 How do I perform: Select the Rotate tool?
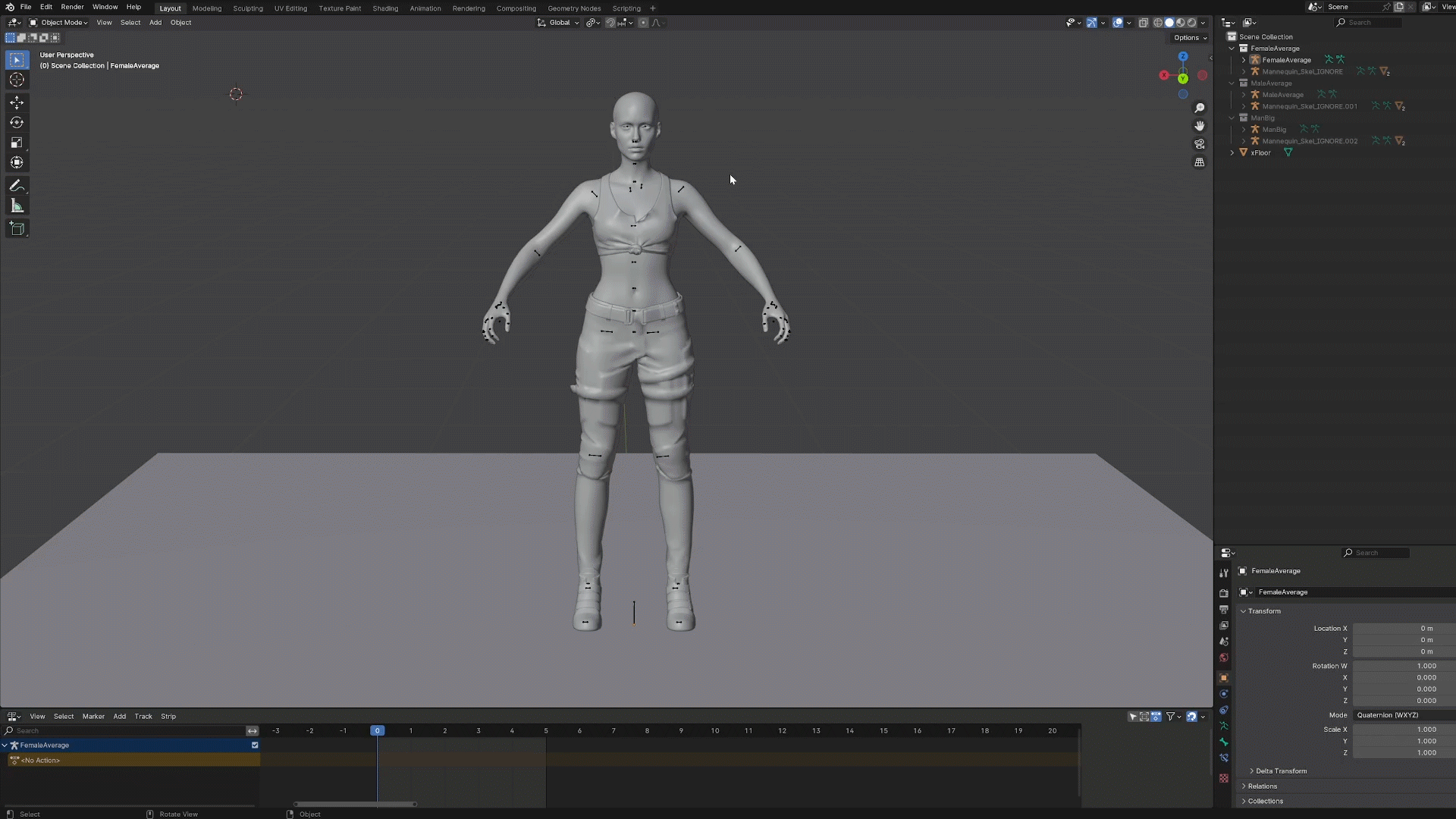(x=17, y=123)
